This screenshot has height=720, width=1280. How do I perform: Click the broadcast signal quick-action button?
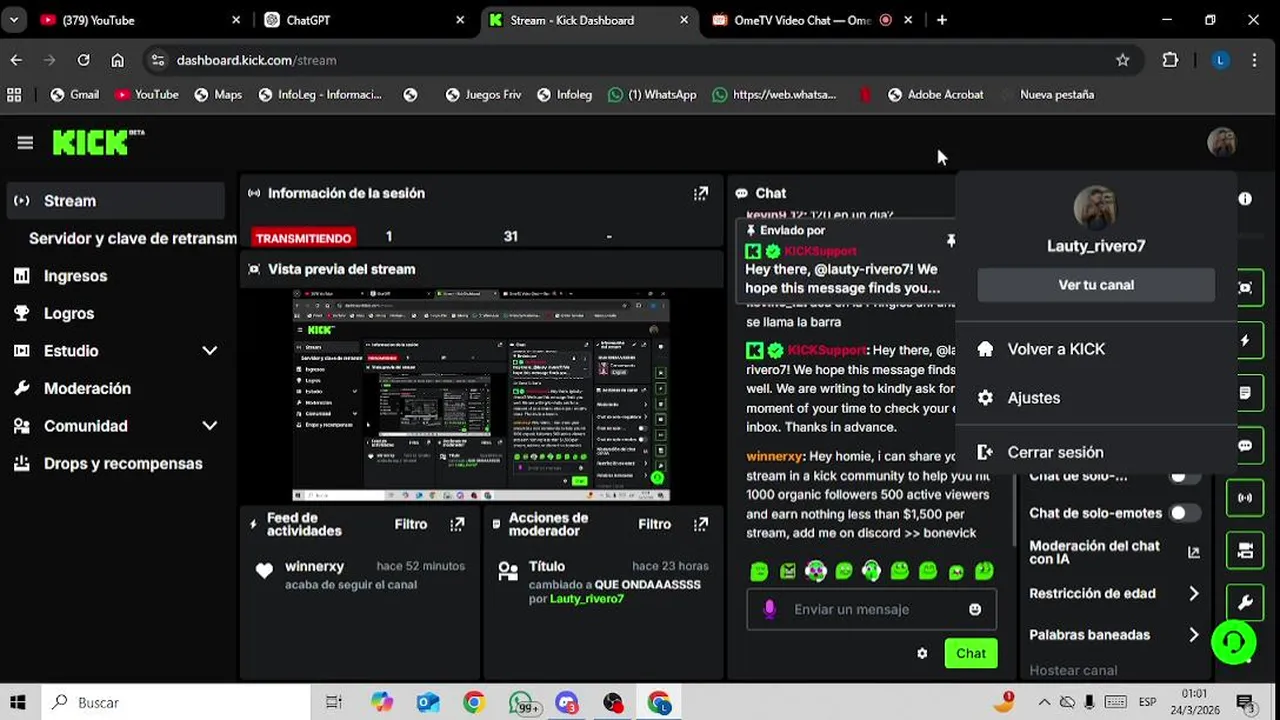pos(1245,498)
